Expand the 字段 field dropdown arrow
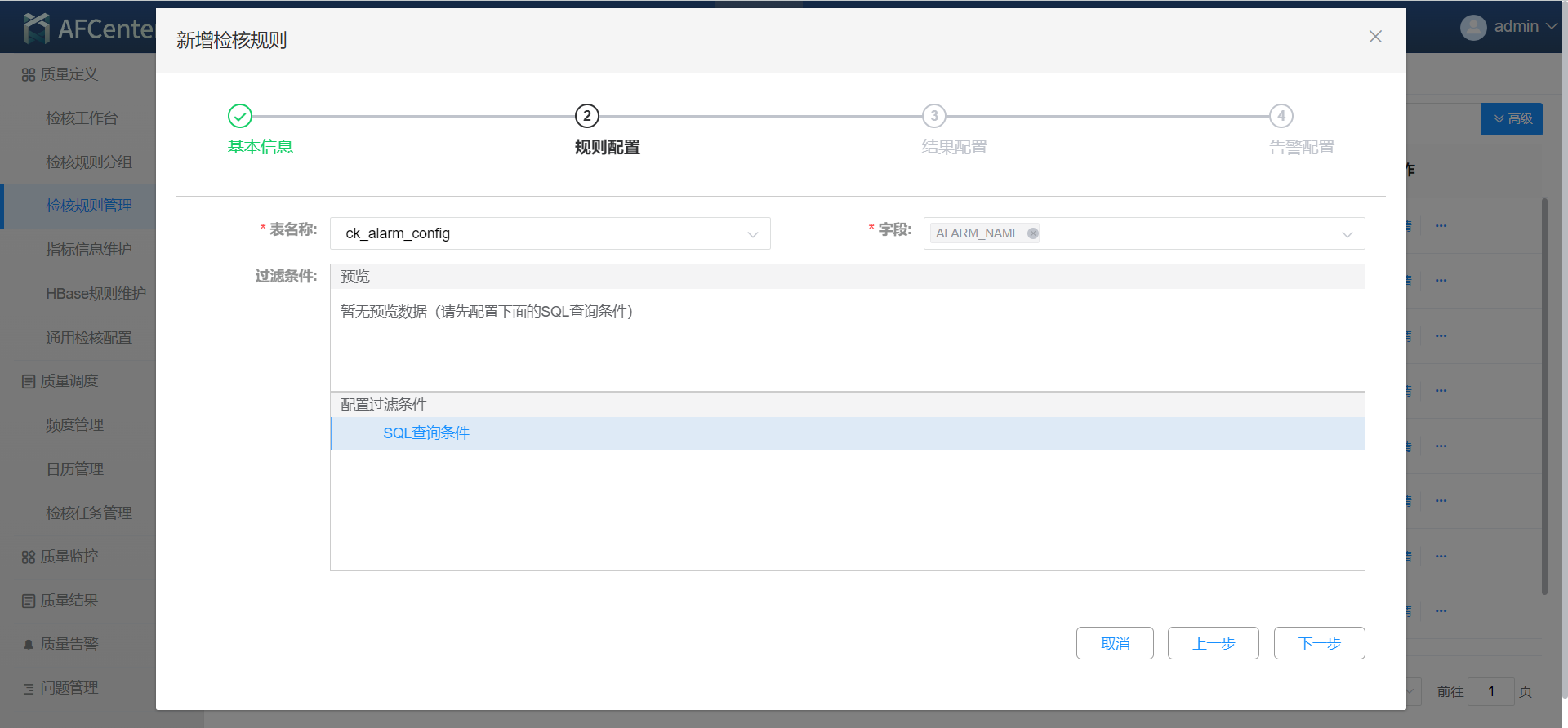 tap(1347, 234)
